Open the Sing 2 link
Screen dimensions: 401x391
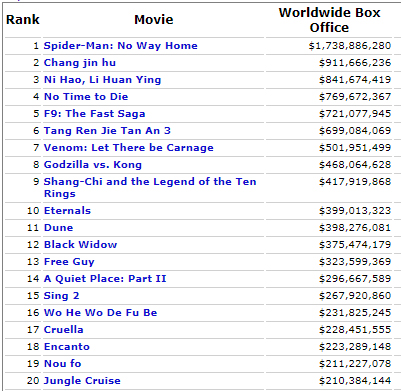click(x=61, y=296)
